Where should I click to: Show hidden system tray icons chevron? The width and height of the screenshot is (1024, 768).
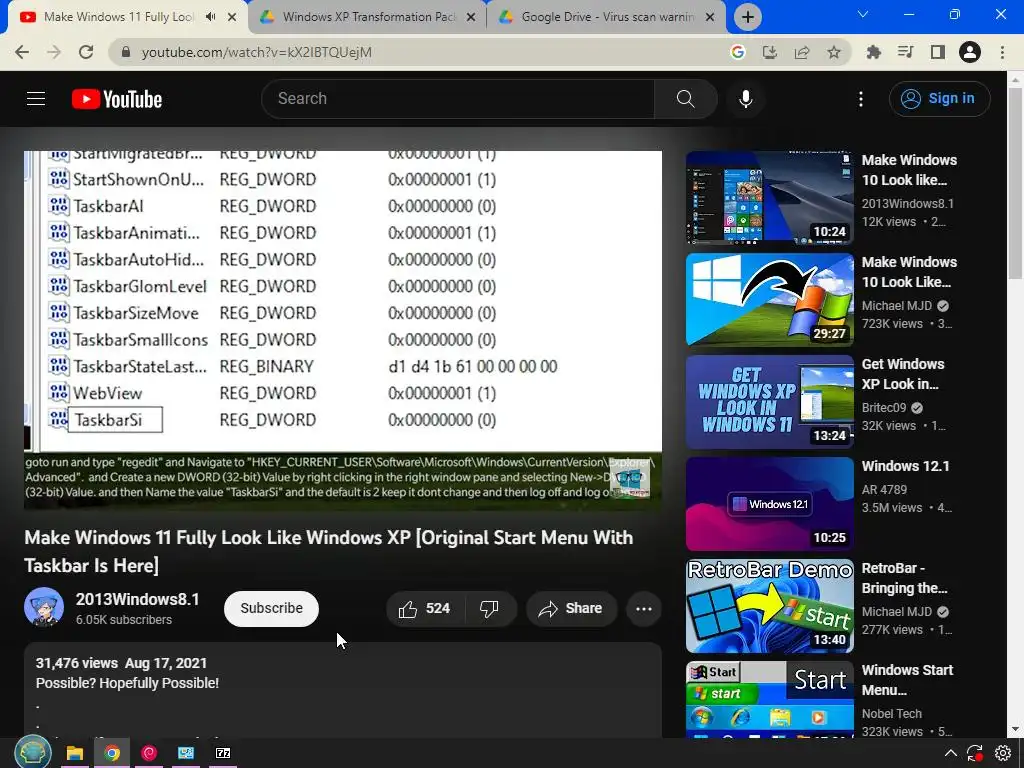tap(951, 753)
